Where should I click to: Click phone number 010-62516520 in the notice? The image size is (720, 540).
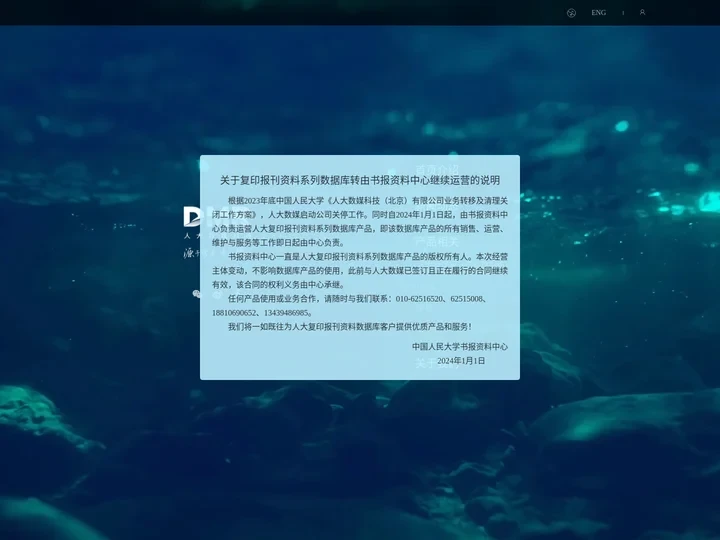(419, 299)
